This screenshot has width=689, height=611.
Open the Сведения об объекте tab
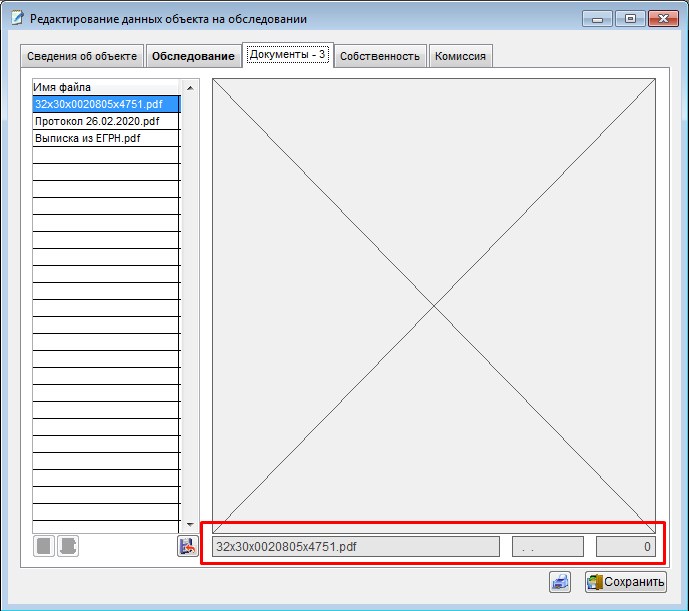82,56
